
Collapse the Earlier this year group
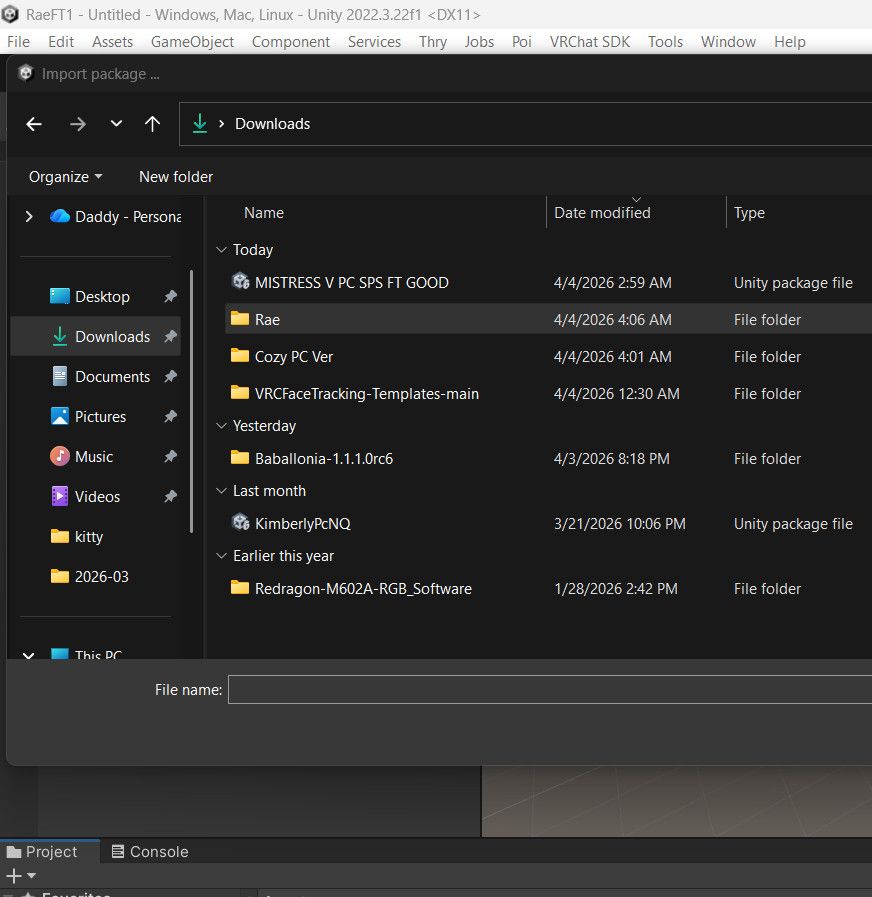221,556
